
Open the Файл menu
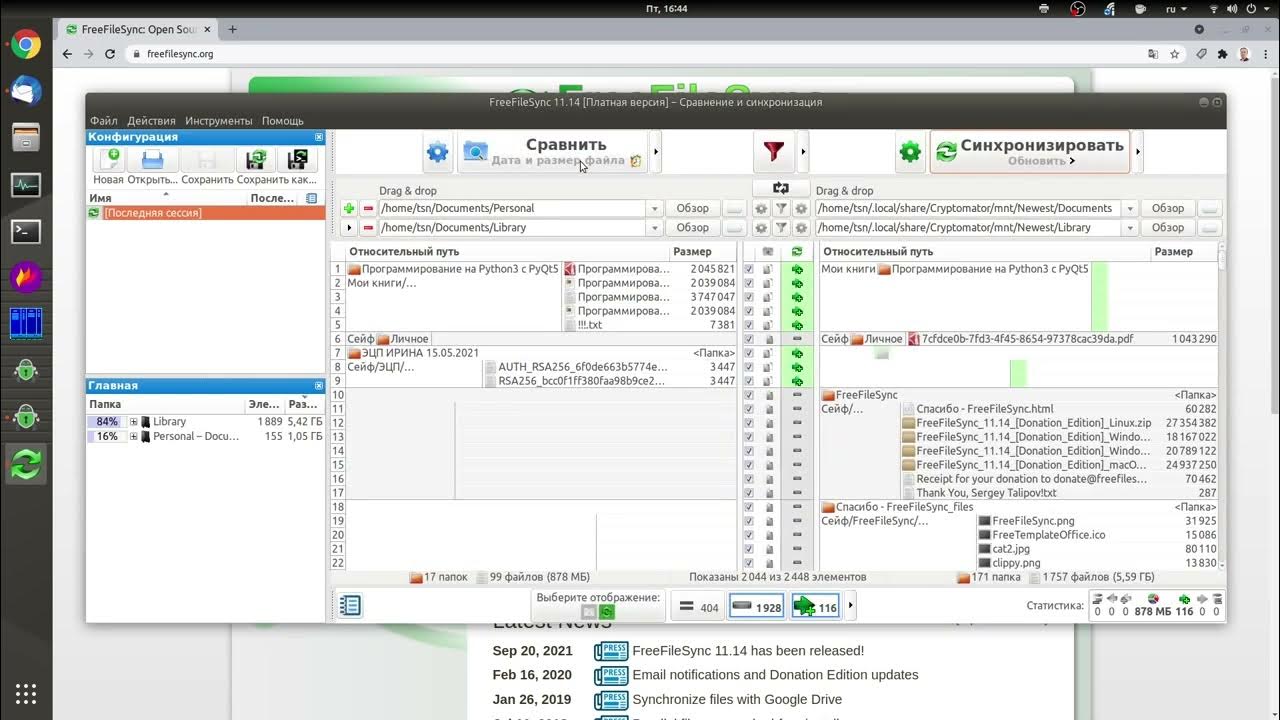coord(103,121)
